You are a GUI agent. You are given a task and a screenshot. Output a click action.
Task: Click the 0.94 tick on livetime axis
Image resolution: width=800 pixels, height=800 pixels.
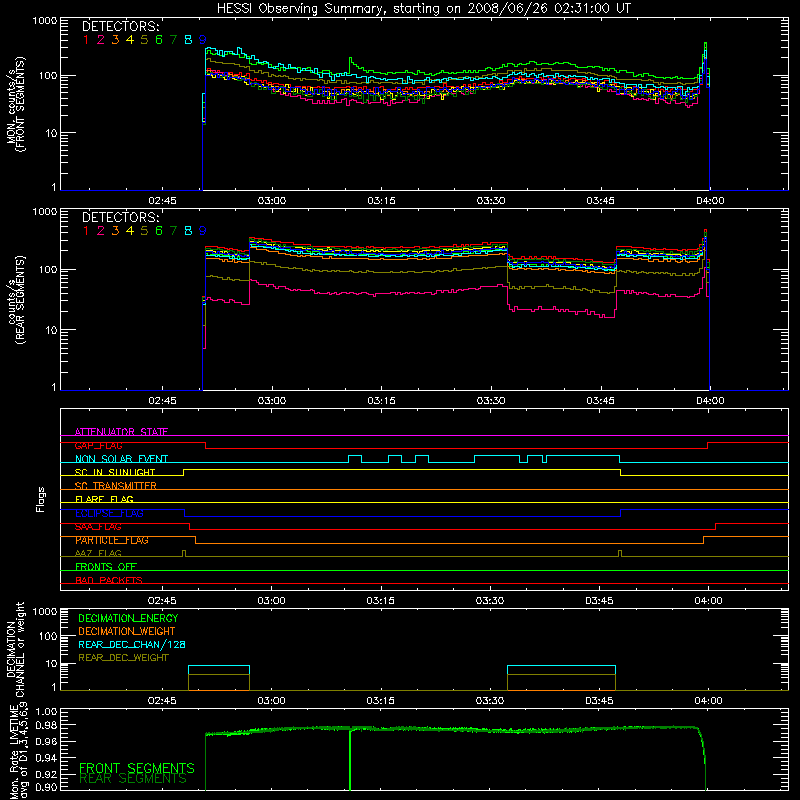coord(46,758)
